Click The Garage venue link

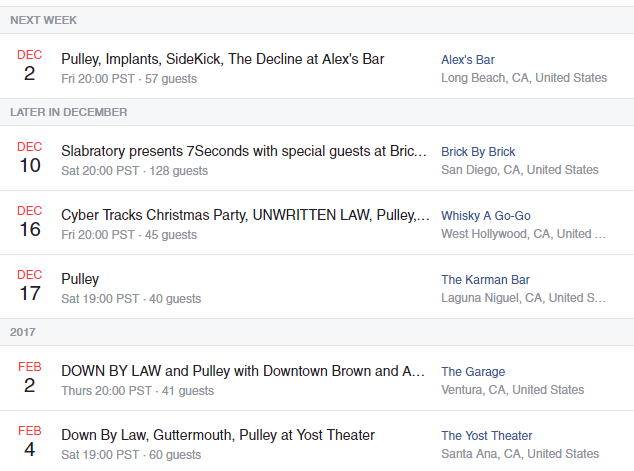[x=473, y=372]
